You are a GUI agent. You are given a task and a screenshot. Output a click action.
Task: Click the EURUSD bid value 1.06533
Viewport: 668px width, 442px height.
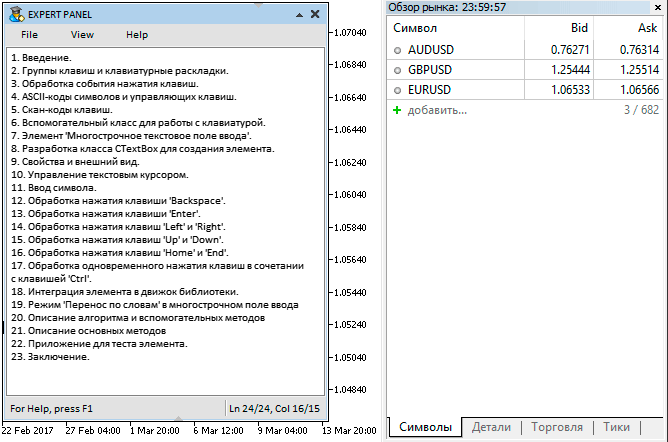[570, 90]
